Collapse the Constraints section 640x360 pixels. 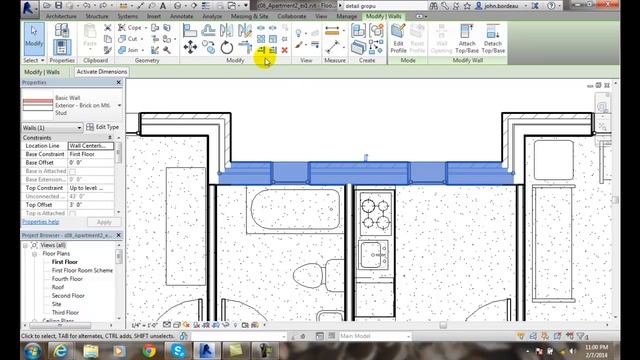tap(110, 138)
